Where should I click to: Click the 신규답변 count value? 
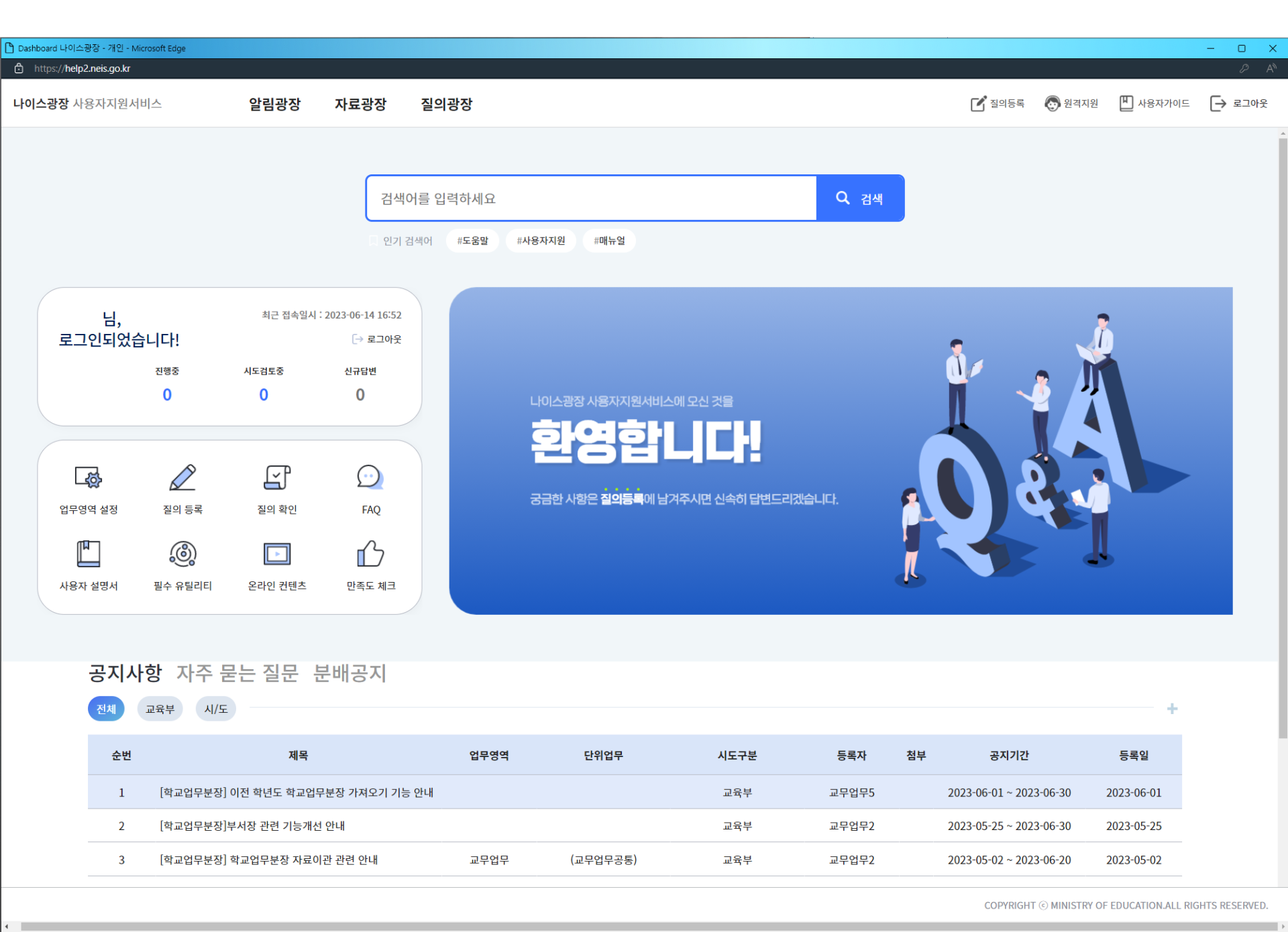tap(360, 395)
